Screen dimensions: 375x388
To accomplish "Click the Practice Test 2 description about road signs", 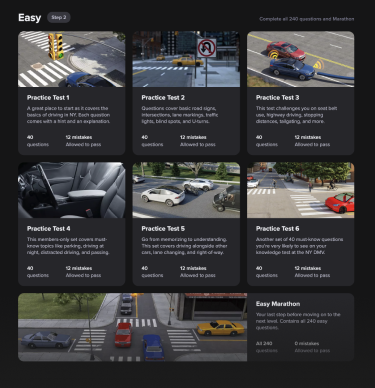I will (x=180, y=115).
